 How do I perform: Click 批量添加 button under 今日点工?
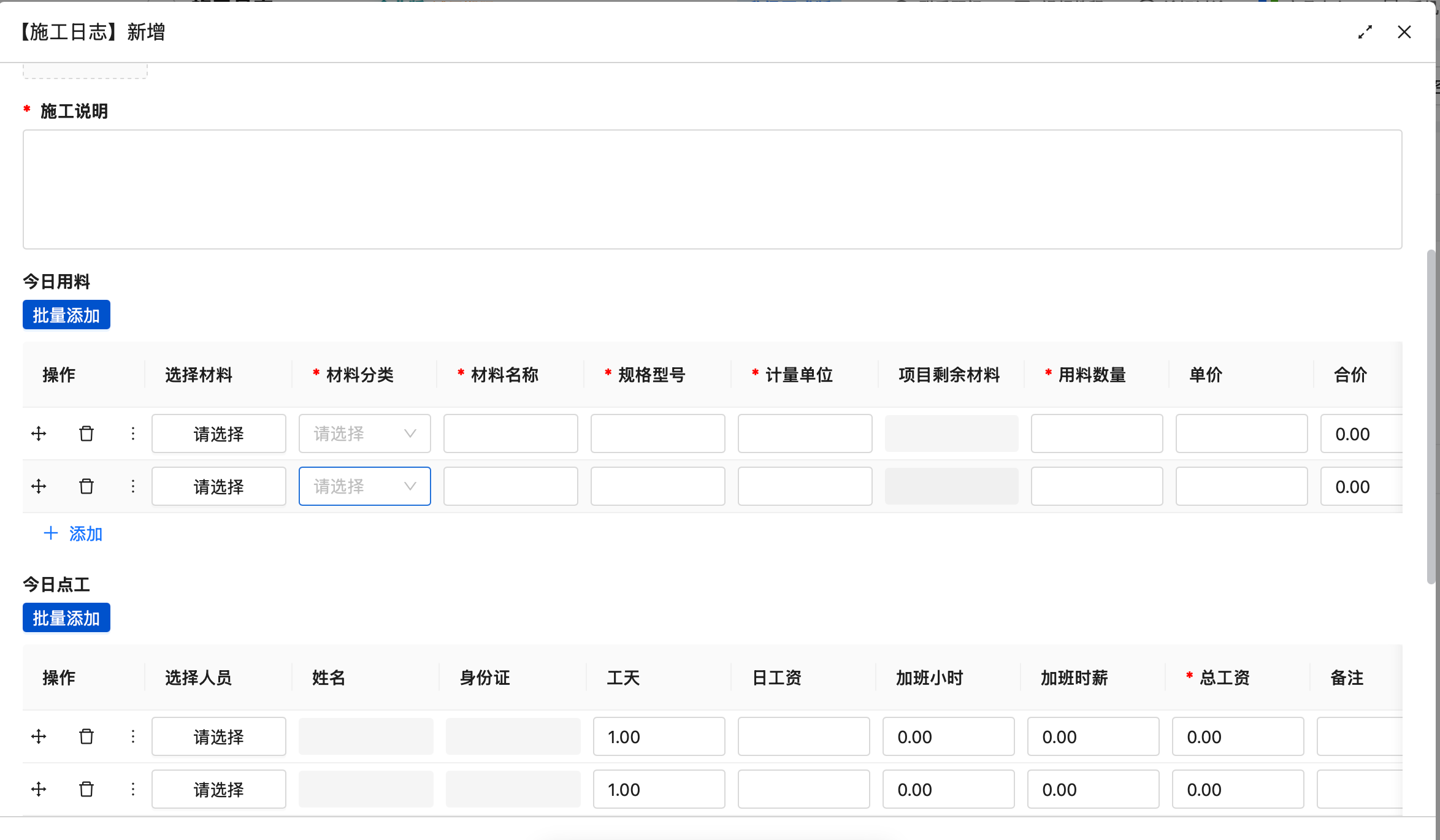[x=66, y=617]
